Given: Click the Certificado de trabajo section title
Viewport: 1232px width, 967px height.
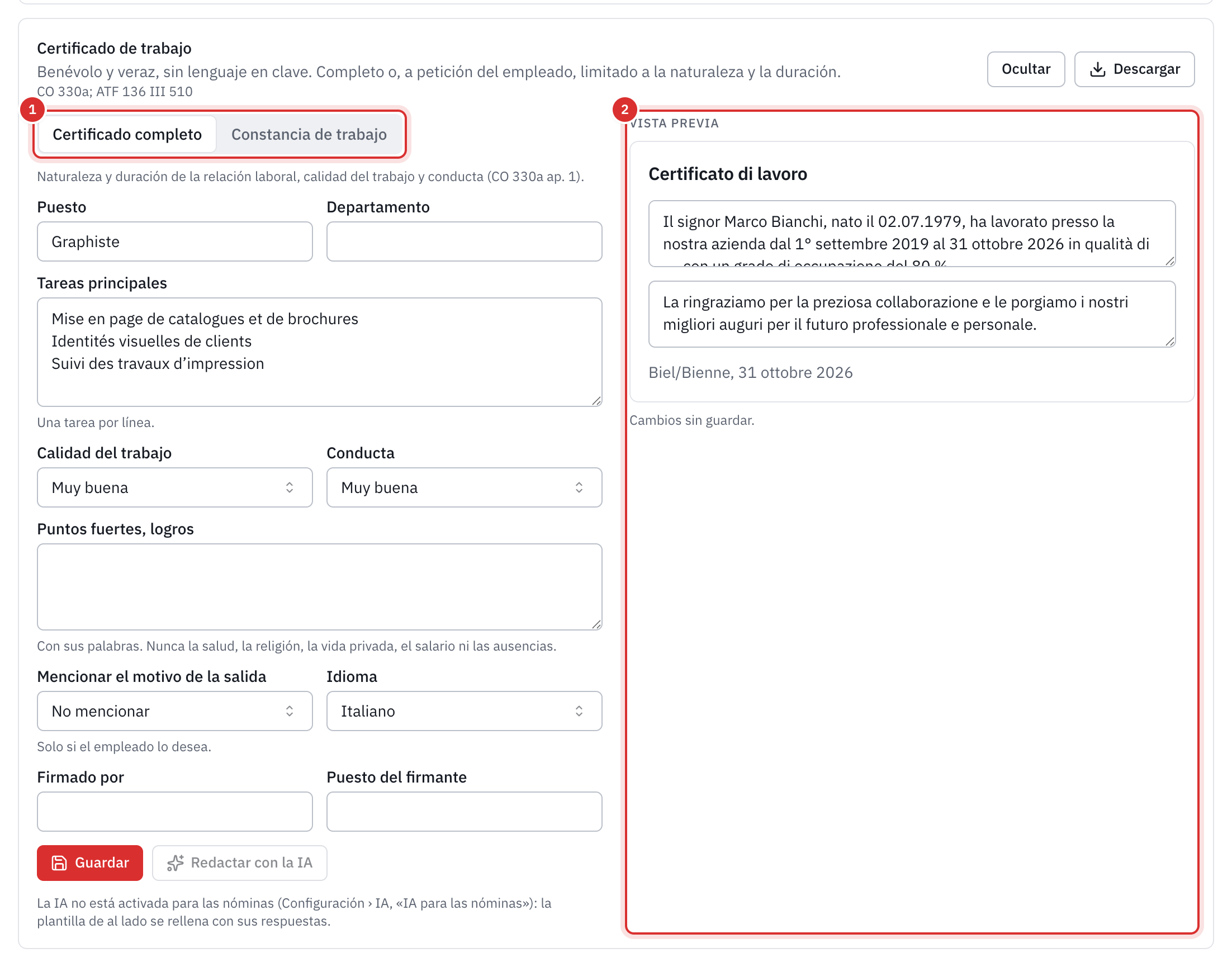Looking at the screenshot, I should 114,48.
